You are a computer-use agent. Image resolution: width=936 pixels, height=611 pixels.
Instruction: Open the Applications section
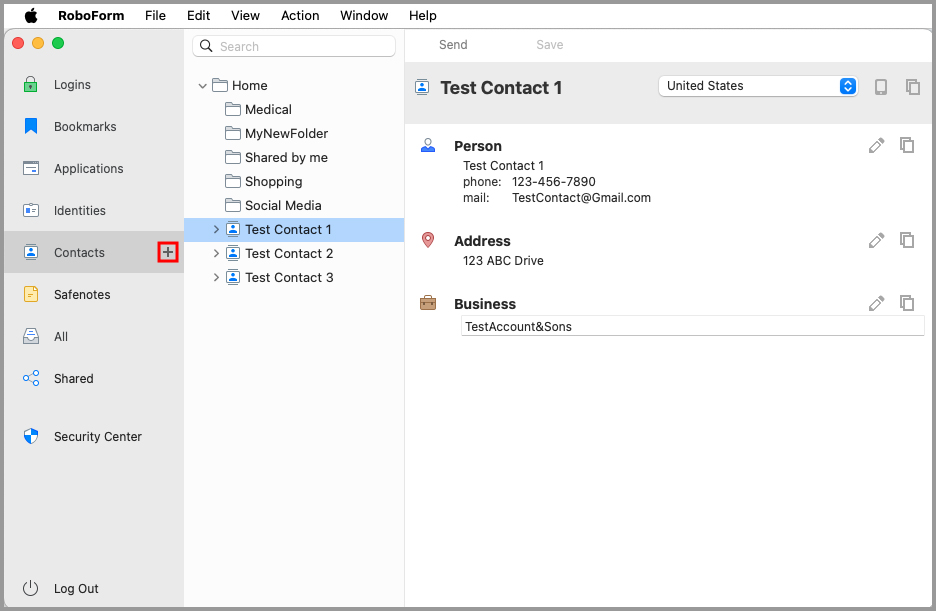[94, 169]
